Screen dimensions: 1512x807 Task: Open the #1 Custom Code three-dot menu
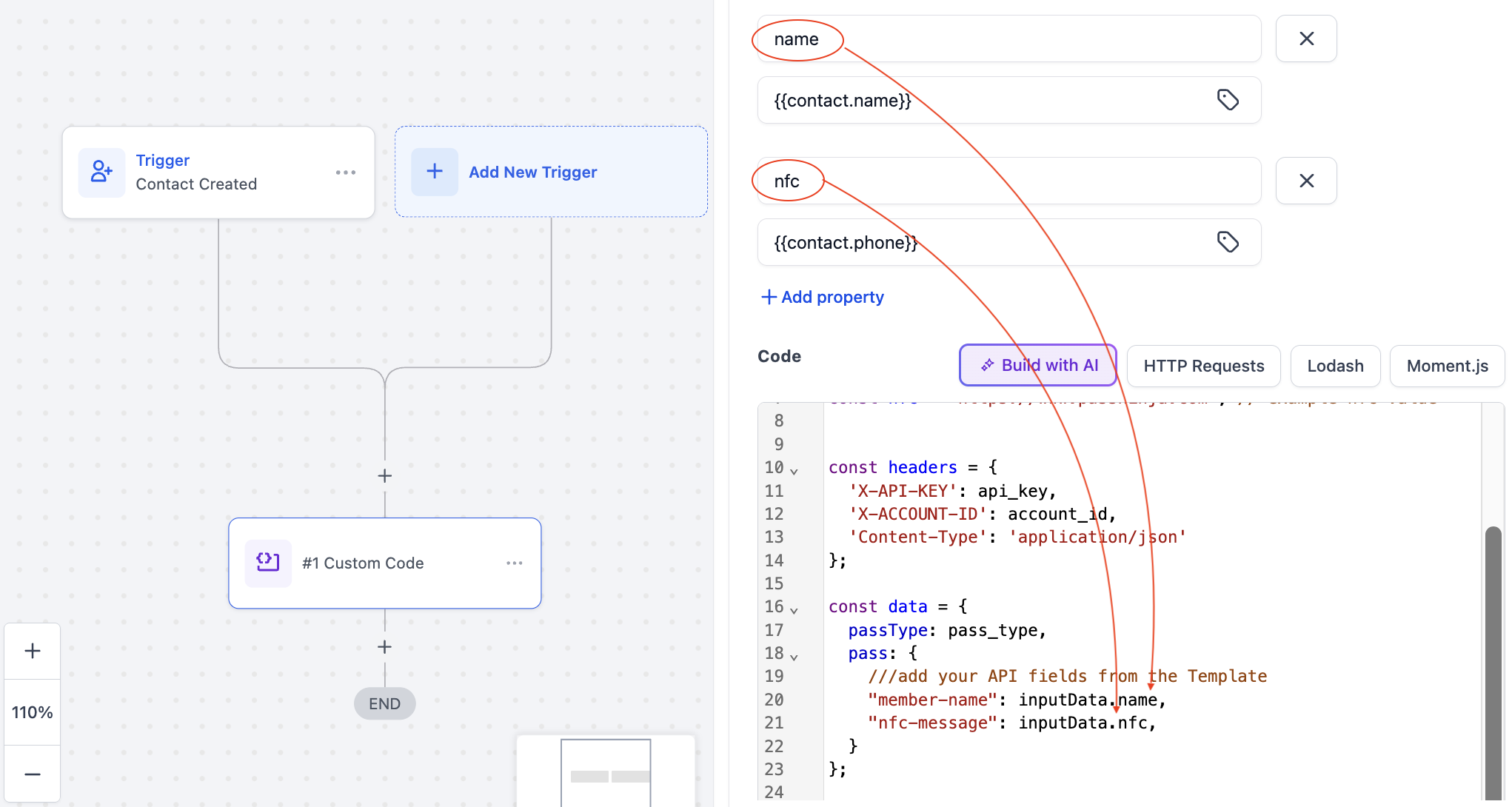514,563
